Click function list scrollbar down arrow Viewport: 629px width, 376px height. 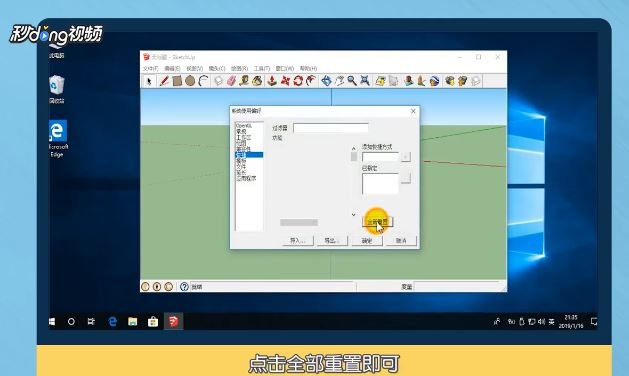point(353,215)
